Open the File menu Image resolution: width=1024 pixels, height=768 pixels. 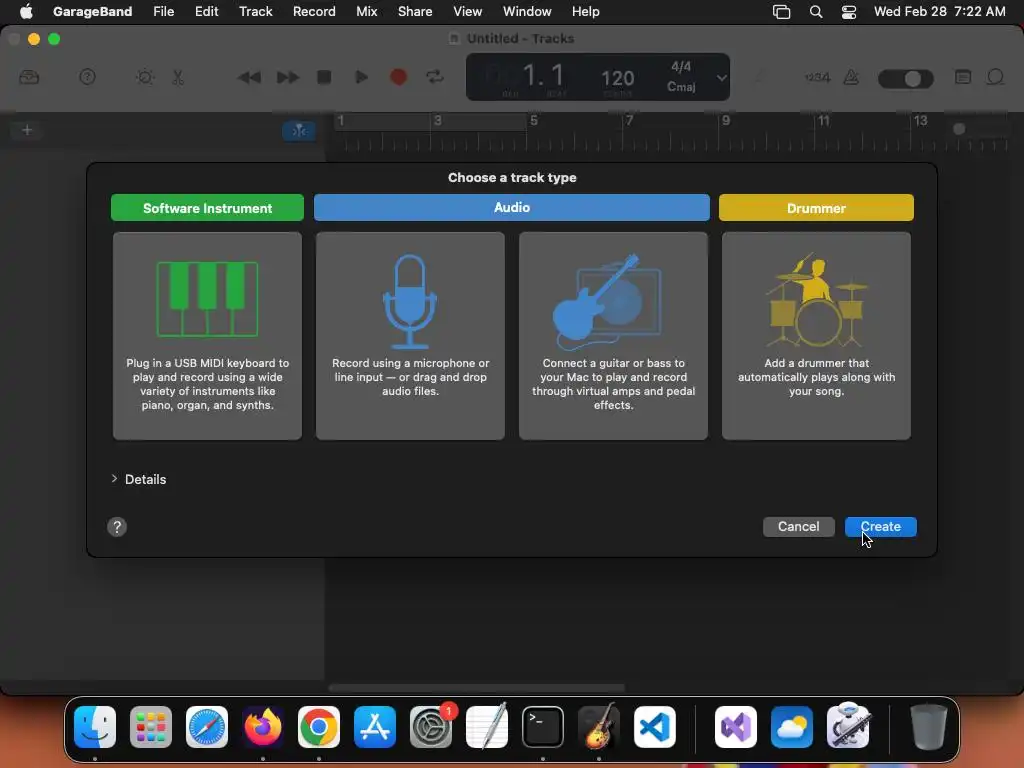pos(163,11)
